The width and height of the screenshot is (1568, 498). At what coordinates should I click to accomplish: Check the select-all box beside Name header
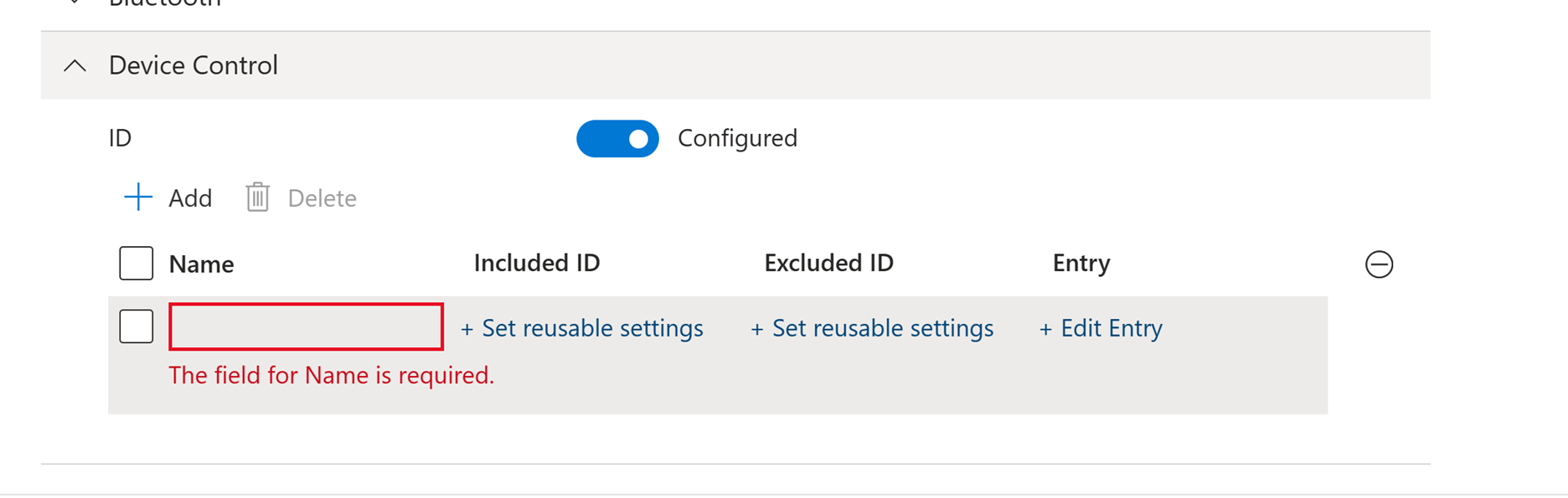coord(137,263)
